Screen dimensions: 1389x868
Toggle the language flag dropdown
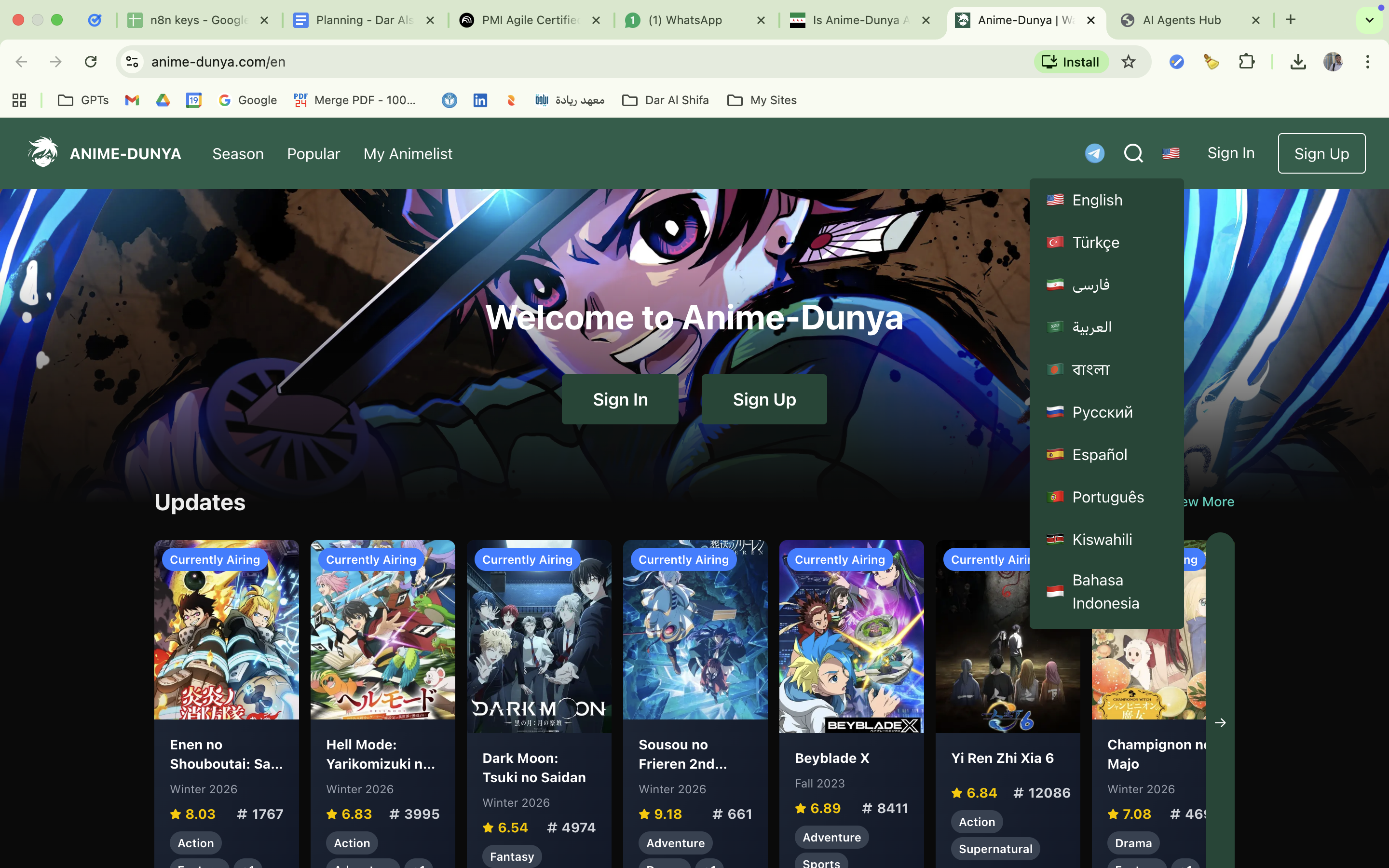[x=1171, y=153]
